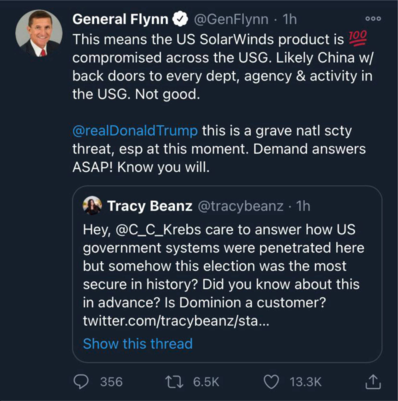
Task: Click the @tracybeanz handle
Action: (240, 206)
